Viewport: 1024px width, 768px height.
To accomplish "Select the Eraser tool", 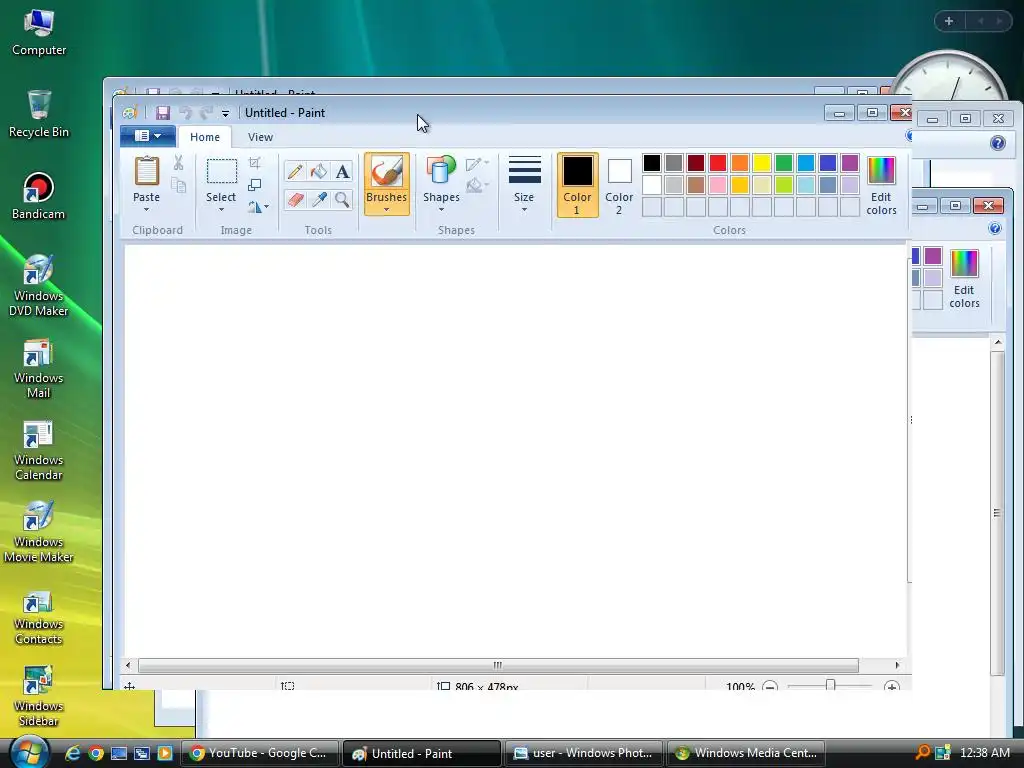I will (x=295, y=199).
